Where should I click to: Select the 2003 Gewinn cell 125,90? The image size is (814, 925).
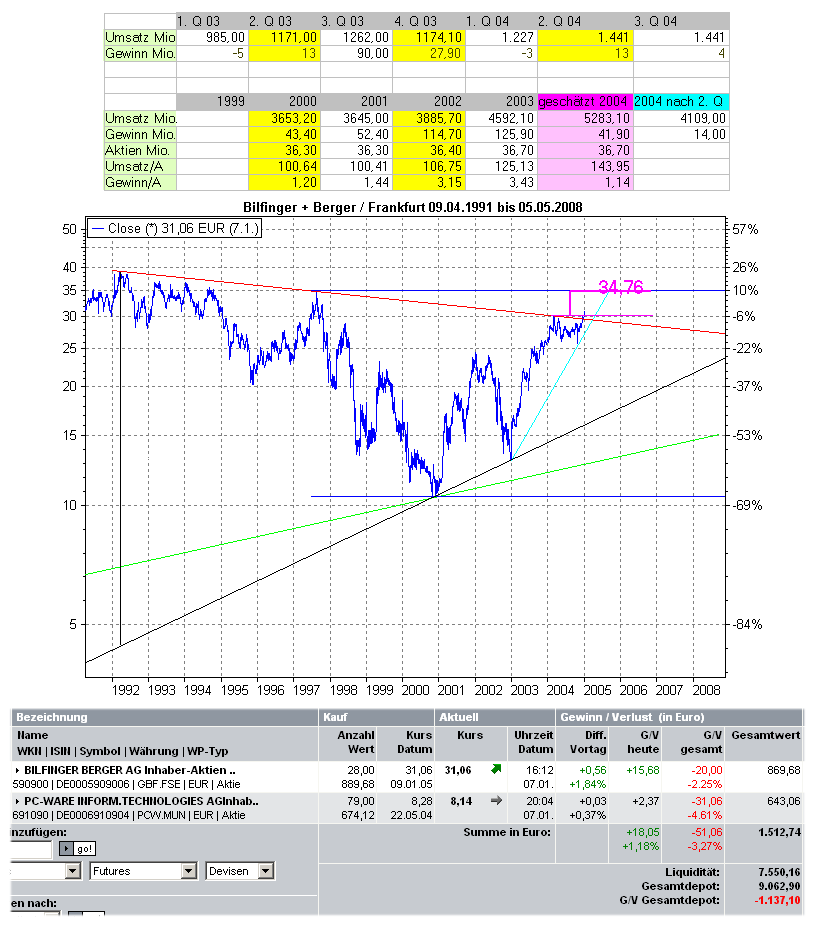pos(501,134)
